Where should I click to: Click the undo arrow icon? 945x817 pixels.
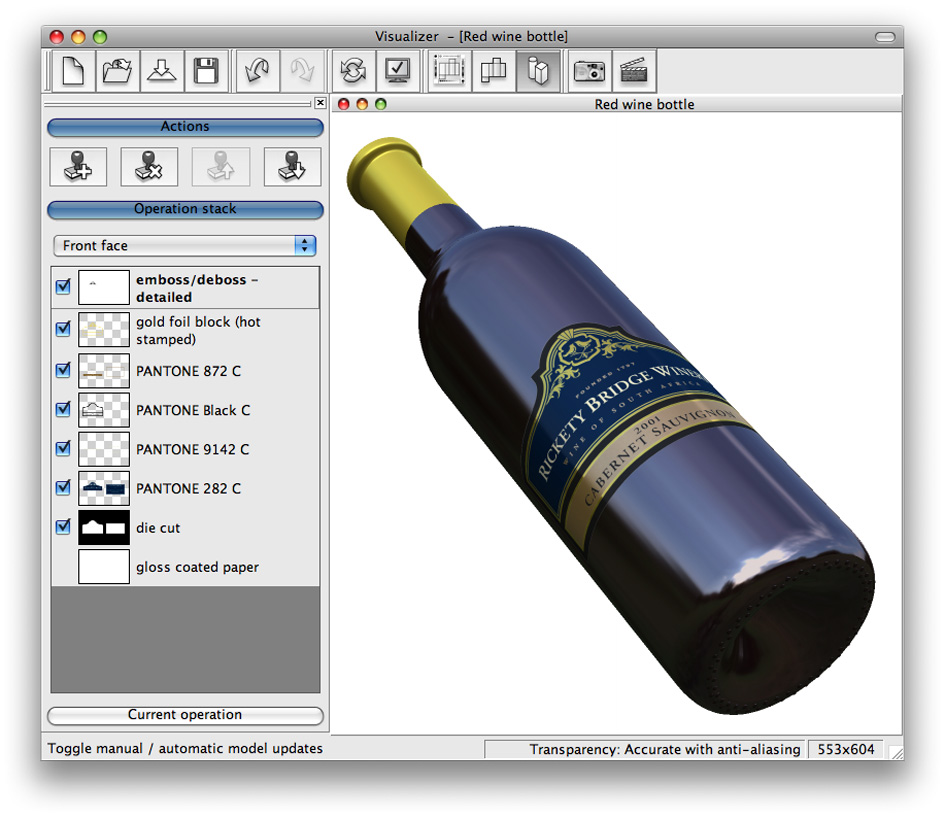[257, 71]
